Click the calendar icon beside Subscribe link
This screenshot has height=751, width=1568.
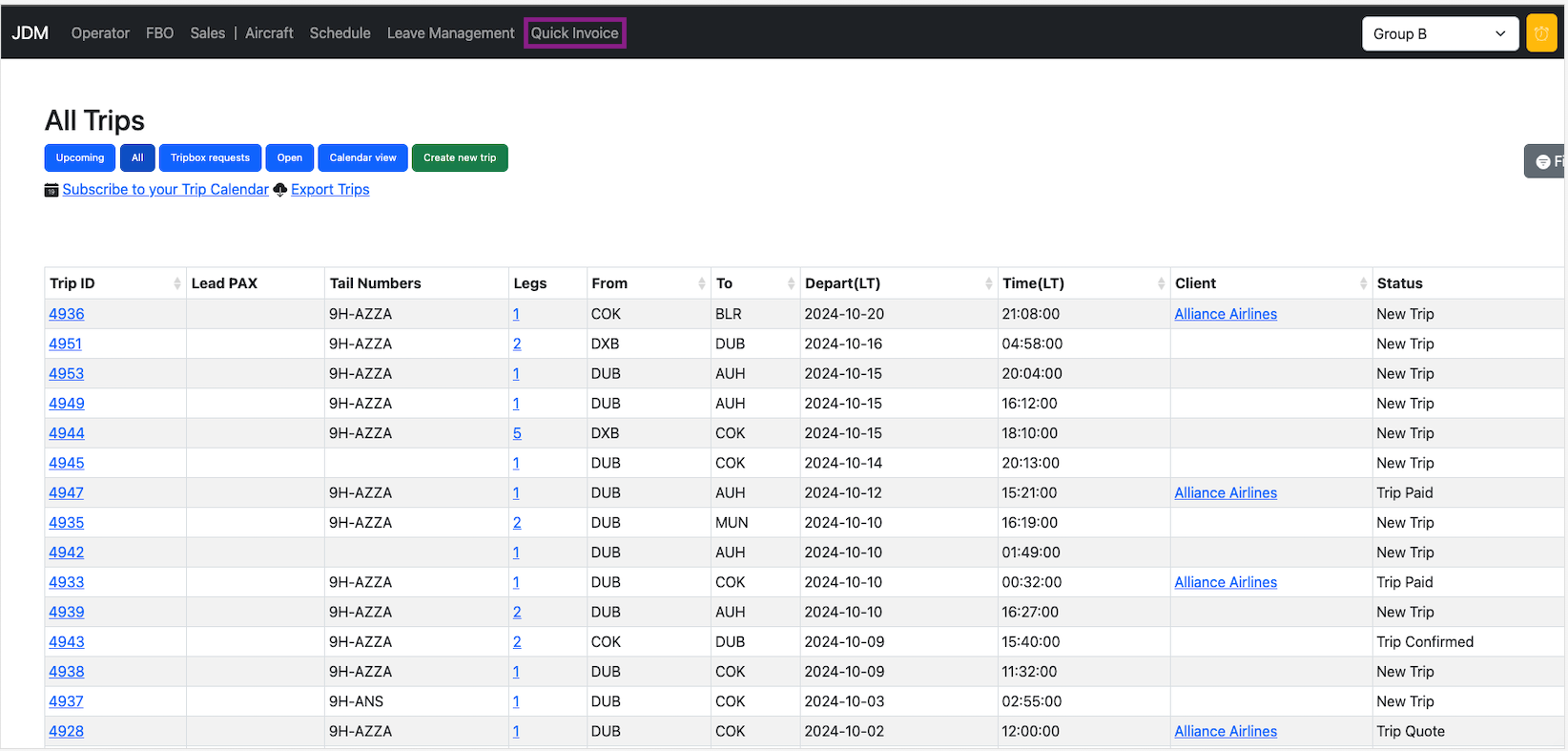[x=52, y=190]
